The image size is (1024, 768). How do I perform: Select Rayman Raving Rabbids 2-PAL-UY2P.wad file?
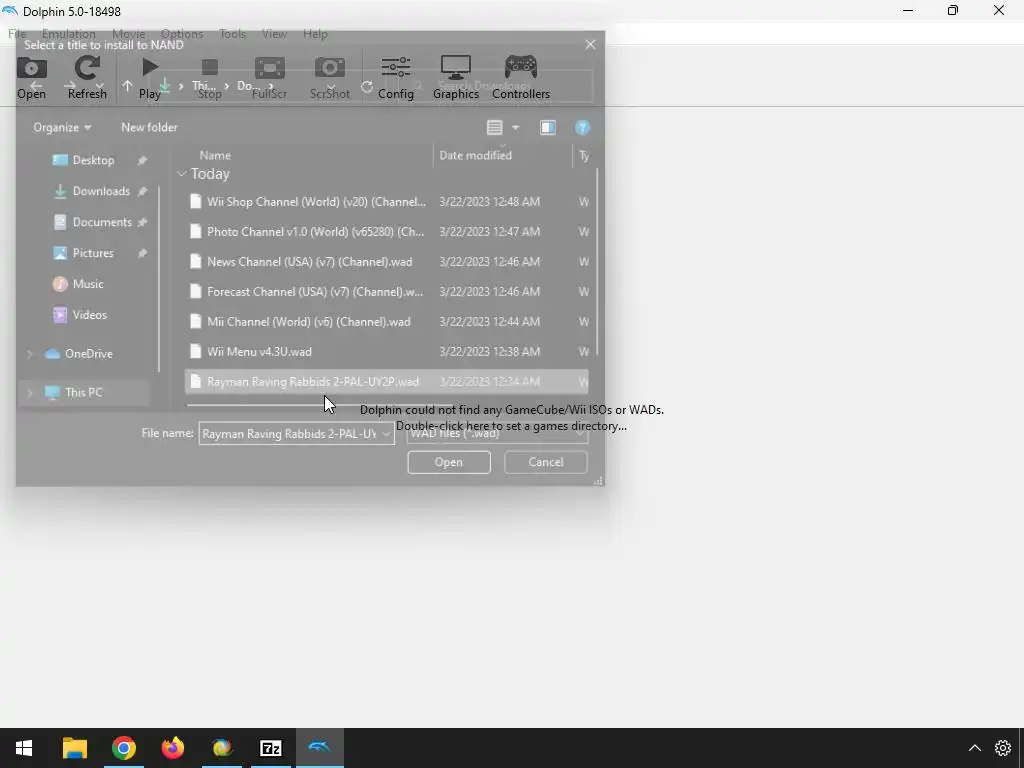(x=387, y=382)
